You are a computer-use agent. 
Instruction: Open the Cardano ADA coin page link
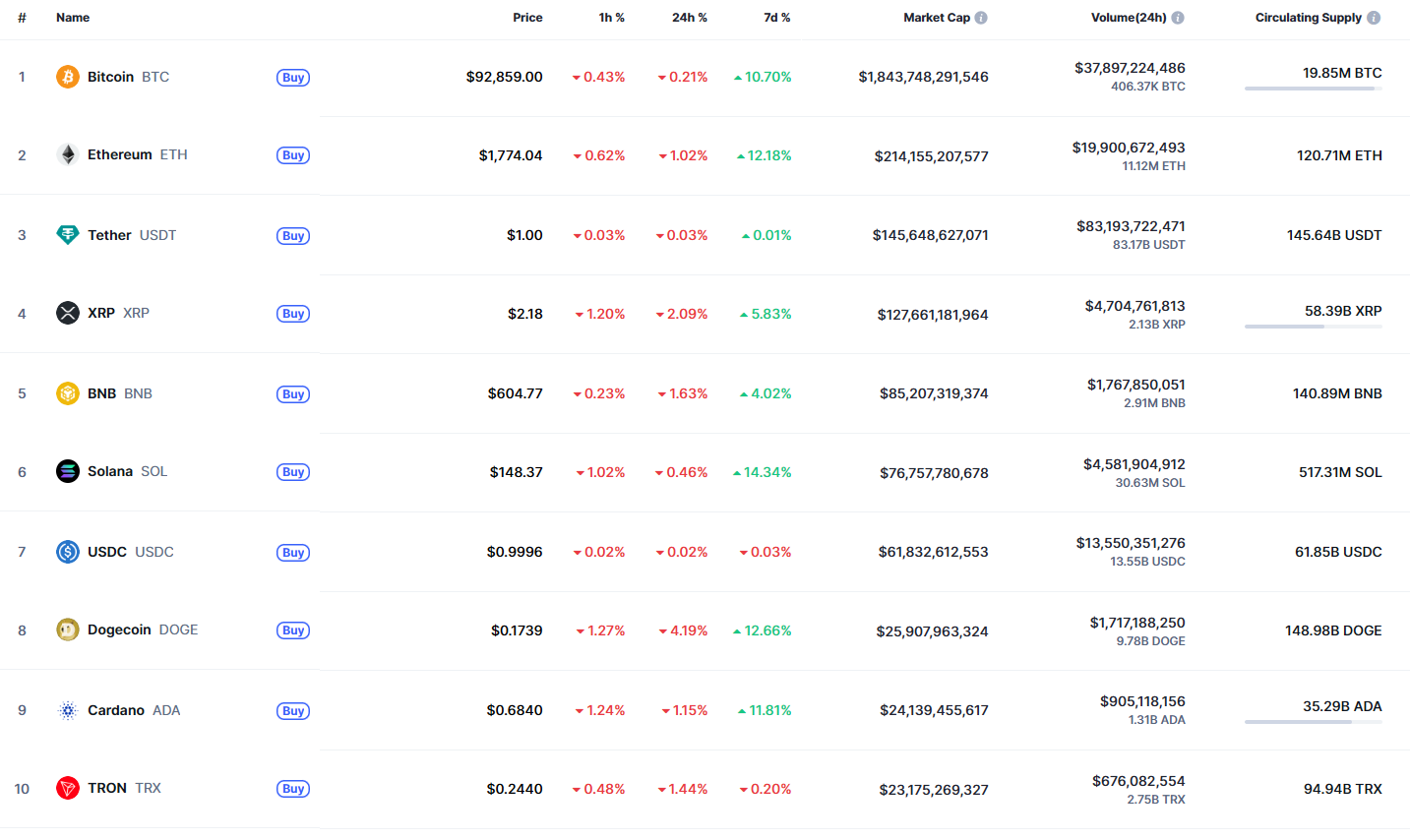click(133, 710)
